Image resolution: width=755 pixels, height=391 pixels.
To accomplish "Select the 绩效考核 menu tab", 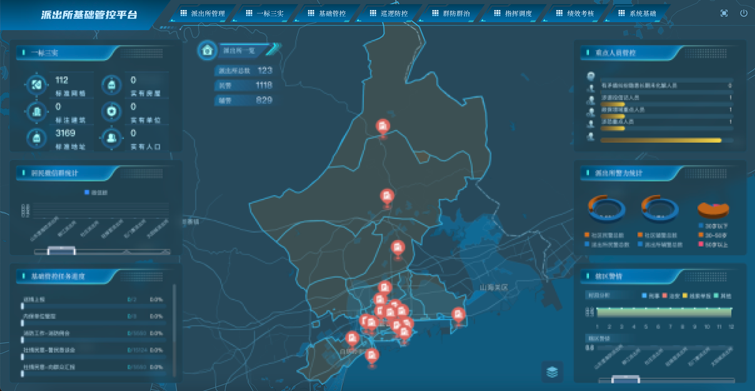I will (x=575, y=13).
